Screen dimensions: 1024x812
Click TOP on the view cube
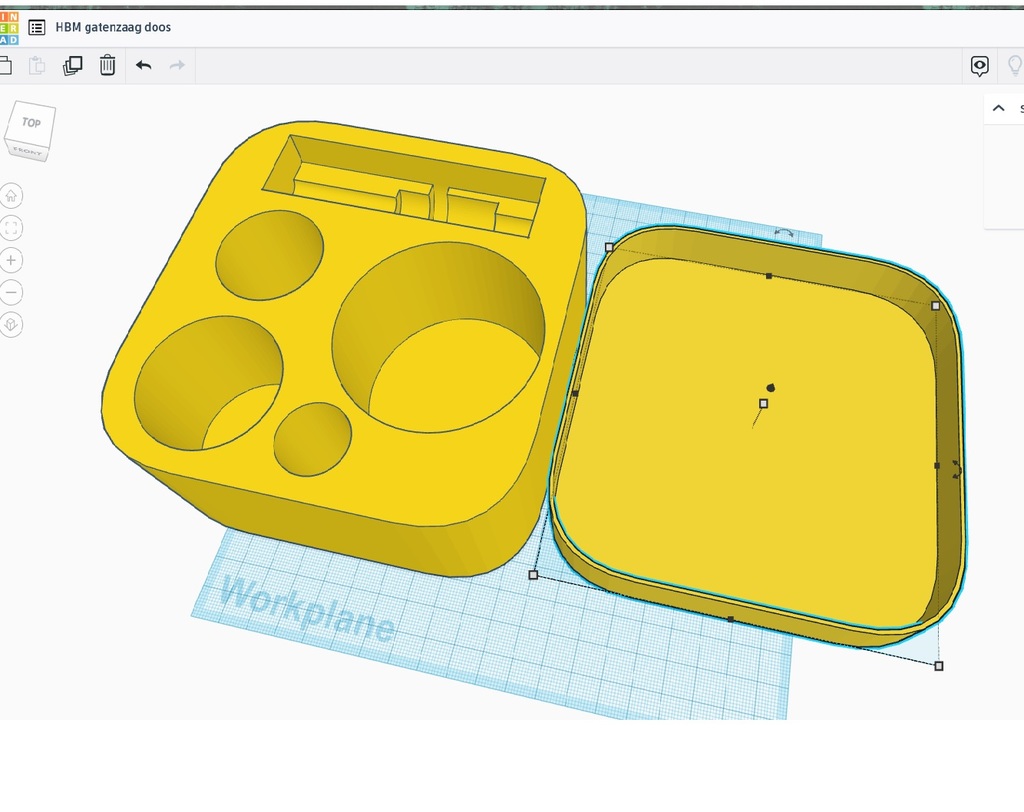click(x=31, y=122)
